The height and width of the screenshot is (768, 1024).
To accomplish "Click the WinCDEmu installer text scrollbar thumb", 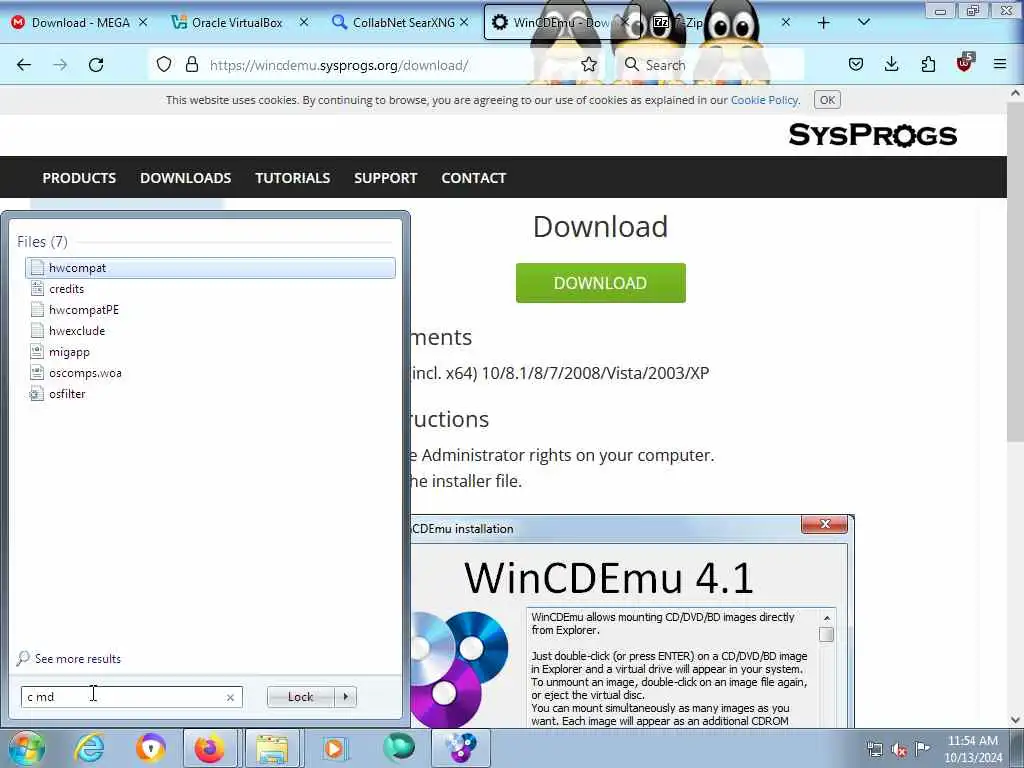I will coord(826,634).
